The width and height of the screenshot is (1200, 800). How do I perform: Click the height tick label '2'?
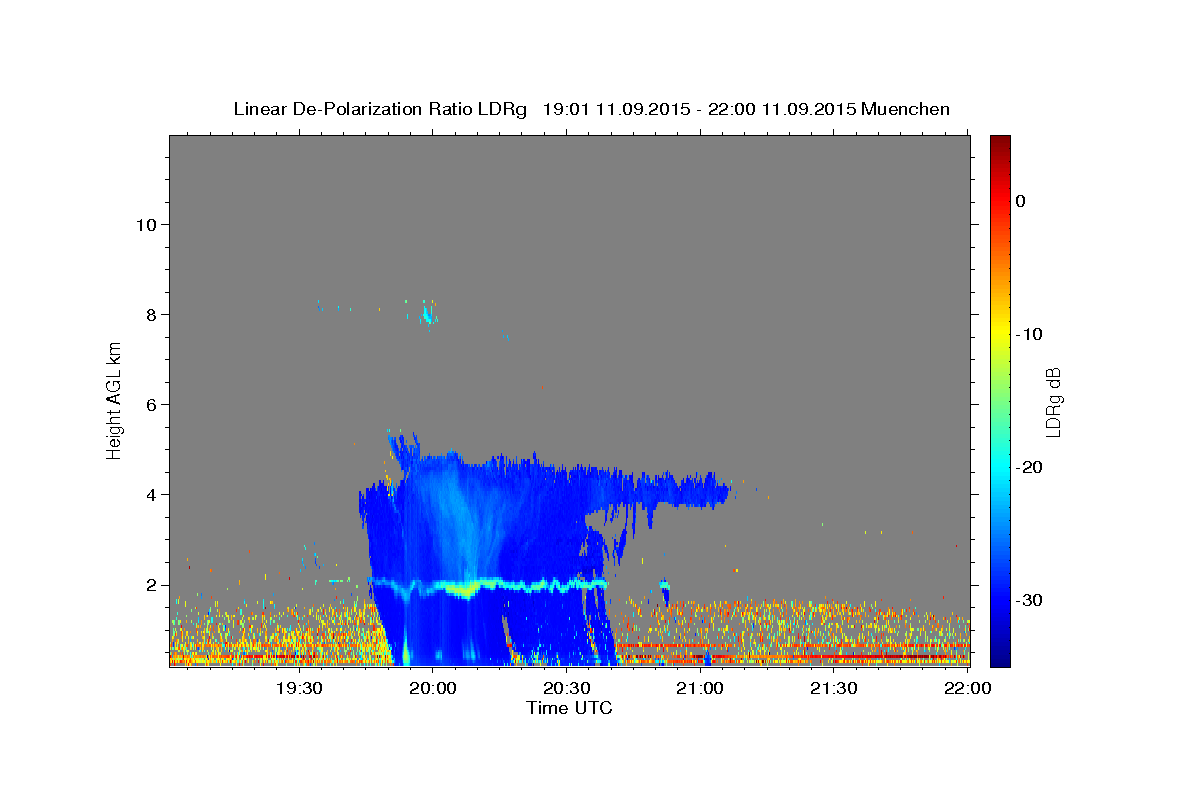pos(149,585)
